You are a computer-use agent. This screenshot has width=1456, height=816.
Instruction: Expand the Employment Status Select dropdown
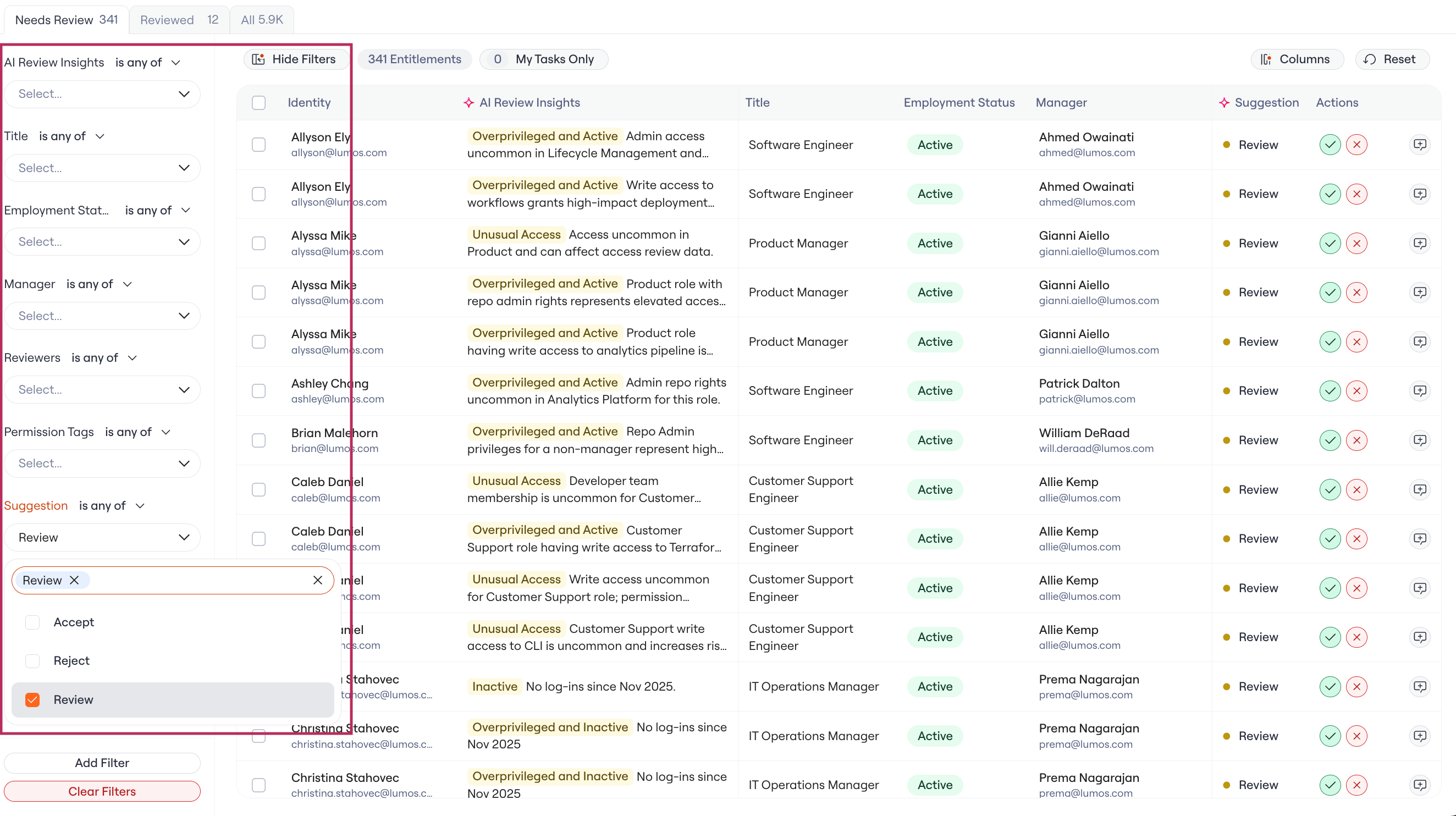pos(102,241)
